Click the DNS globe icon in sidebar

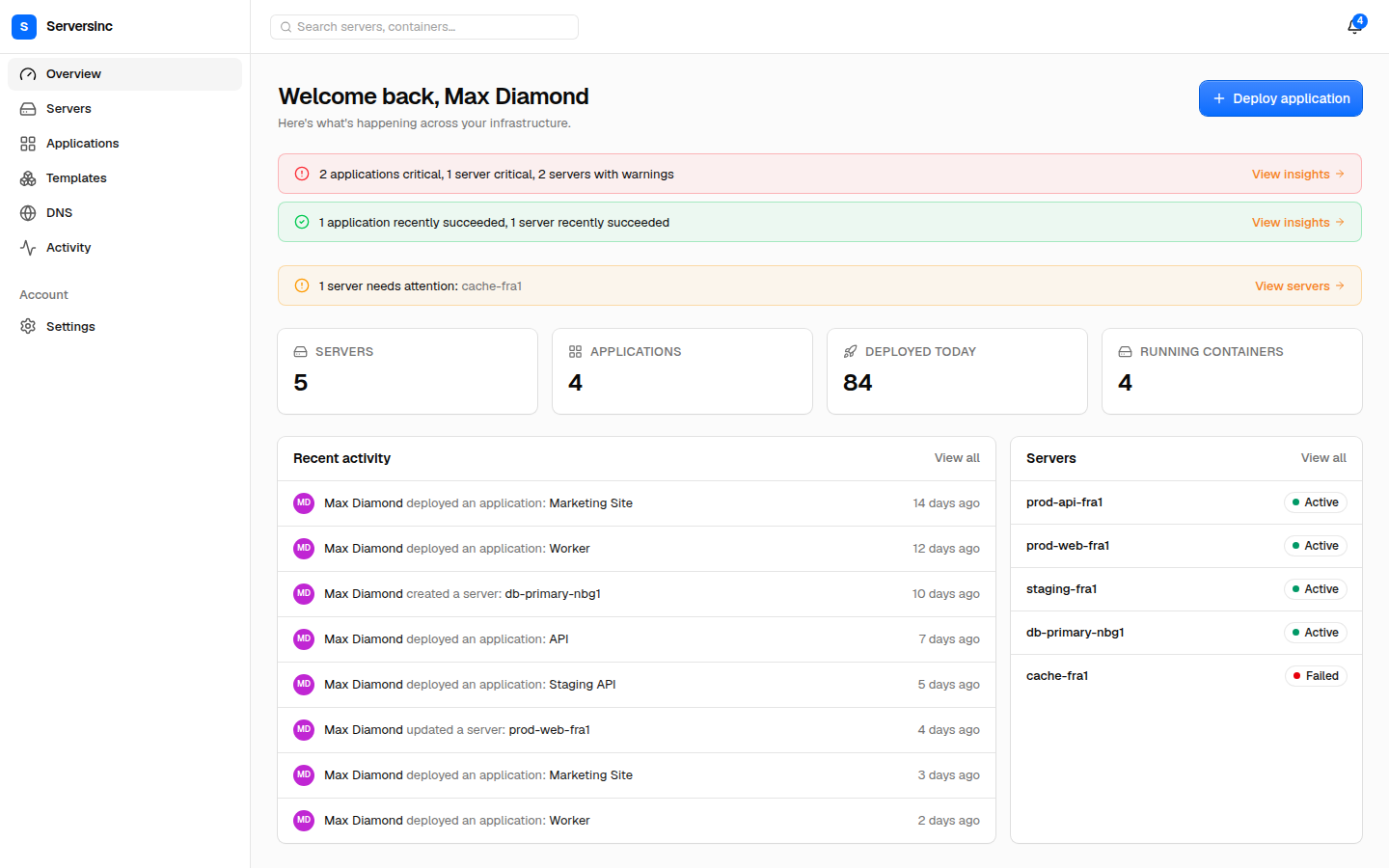pos(28,213)
